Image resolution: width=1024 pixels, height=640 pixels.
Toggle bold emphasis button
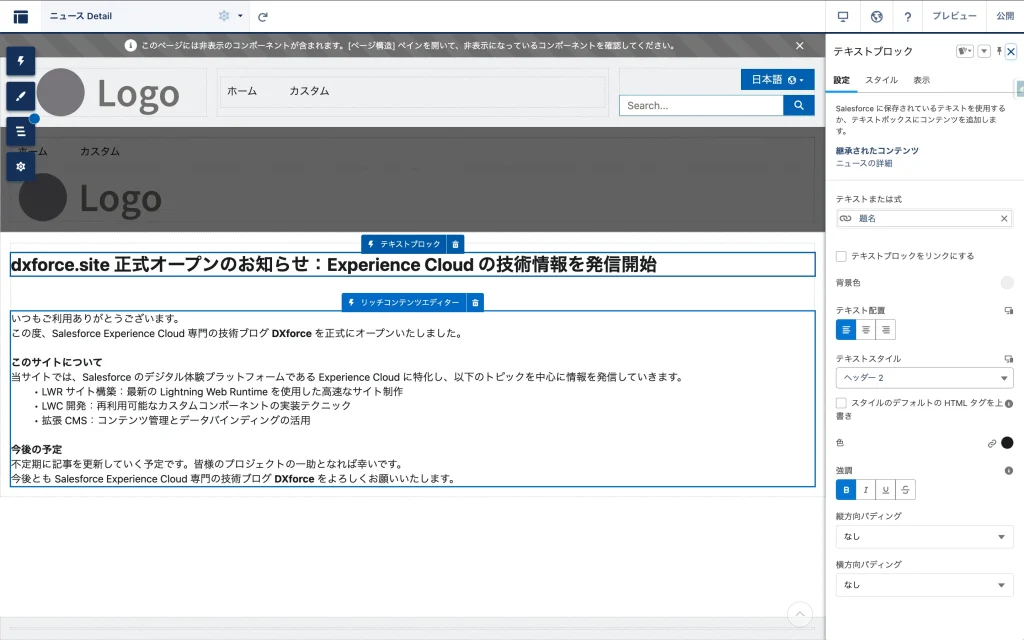click(x=846, y=490)
